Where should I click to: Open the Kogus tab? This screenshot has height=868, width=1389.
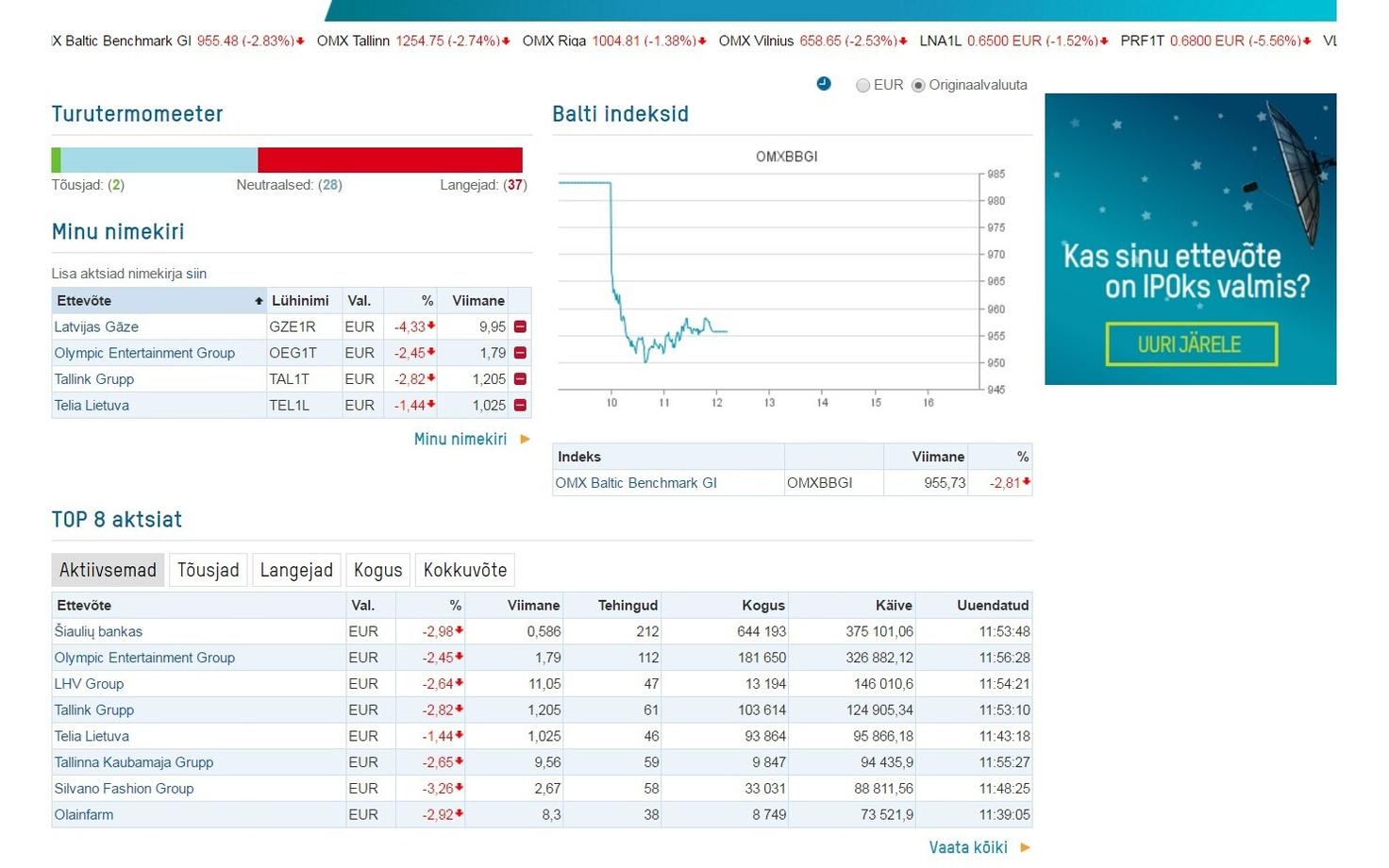pos(378,570)
